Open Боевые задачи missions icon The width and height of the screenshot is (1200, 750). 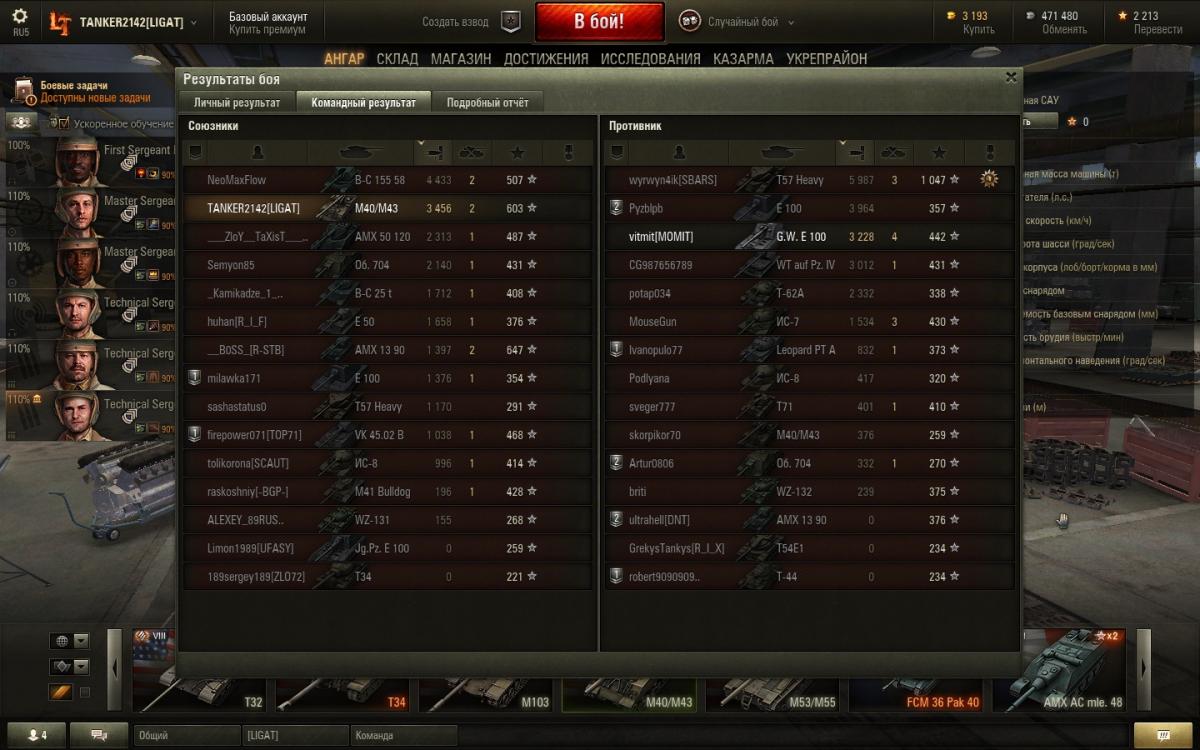point(23,92)
